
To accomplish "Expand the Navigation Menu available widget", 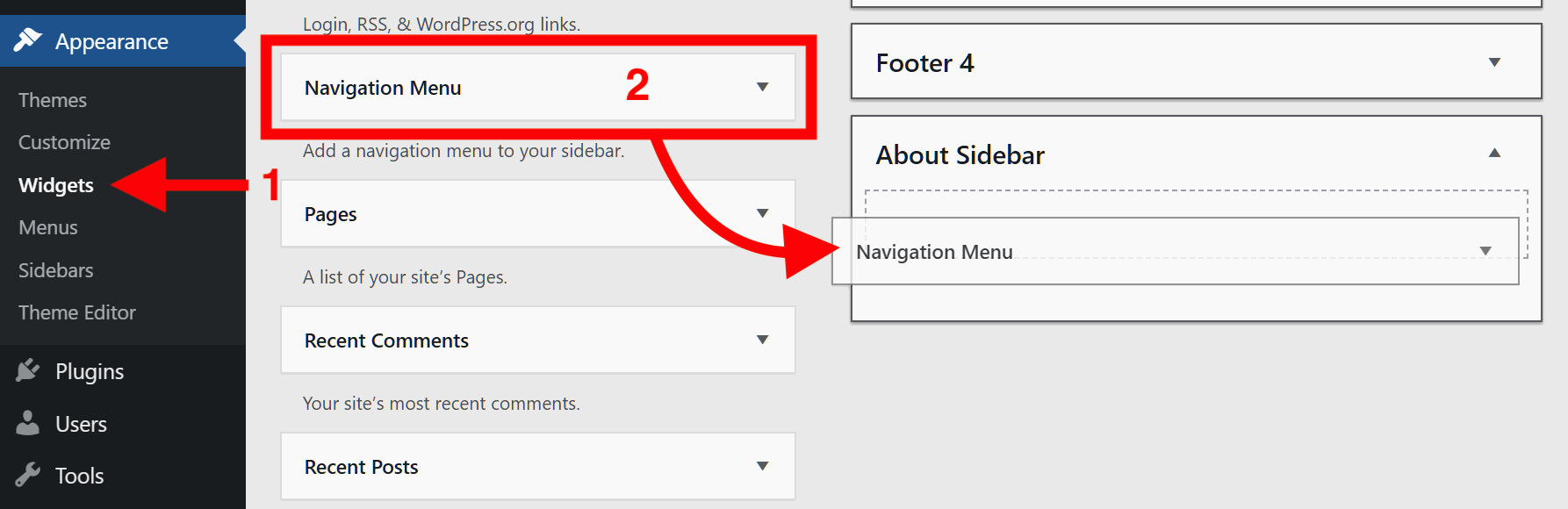I will 762,87.
